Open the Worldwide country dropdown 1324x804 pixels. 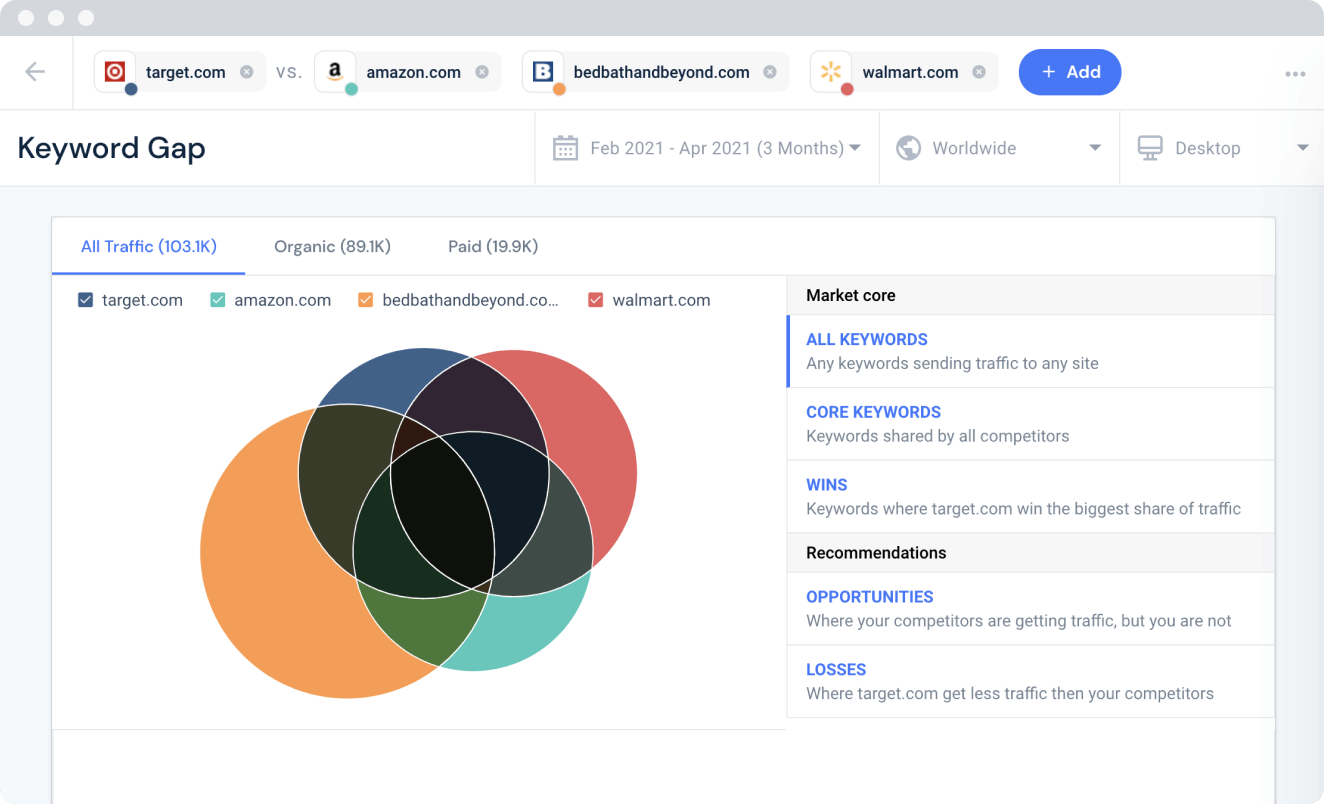tap(1094, 148)
